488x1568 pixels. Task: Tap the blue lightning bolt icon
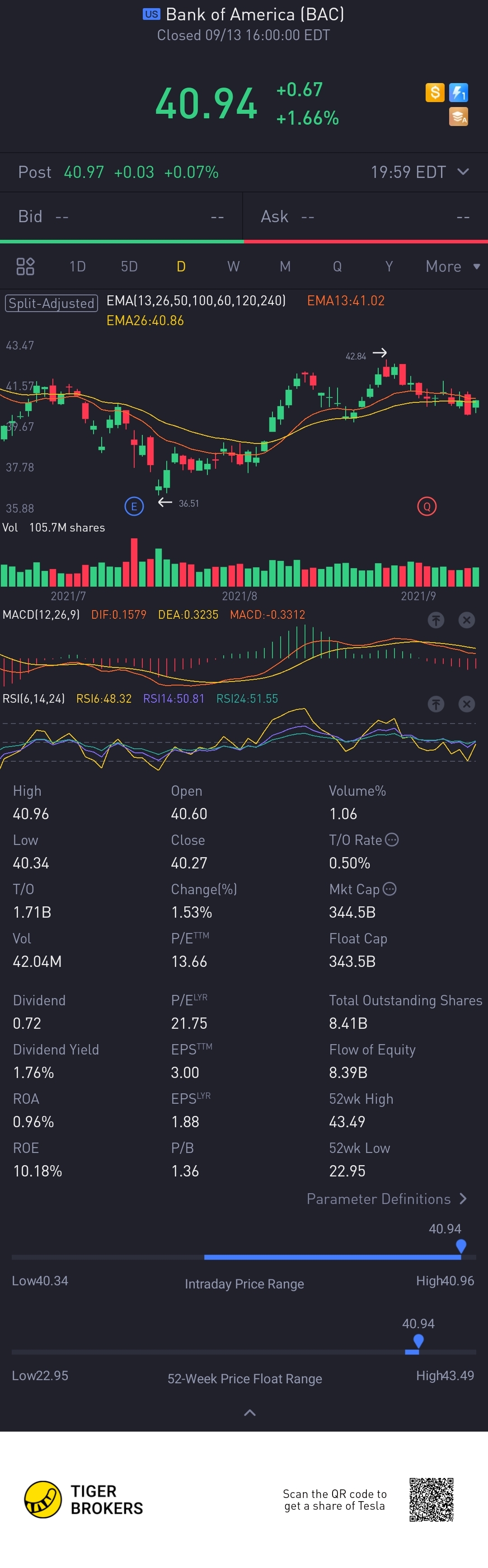458,93
